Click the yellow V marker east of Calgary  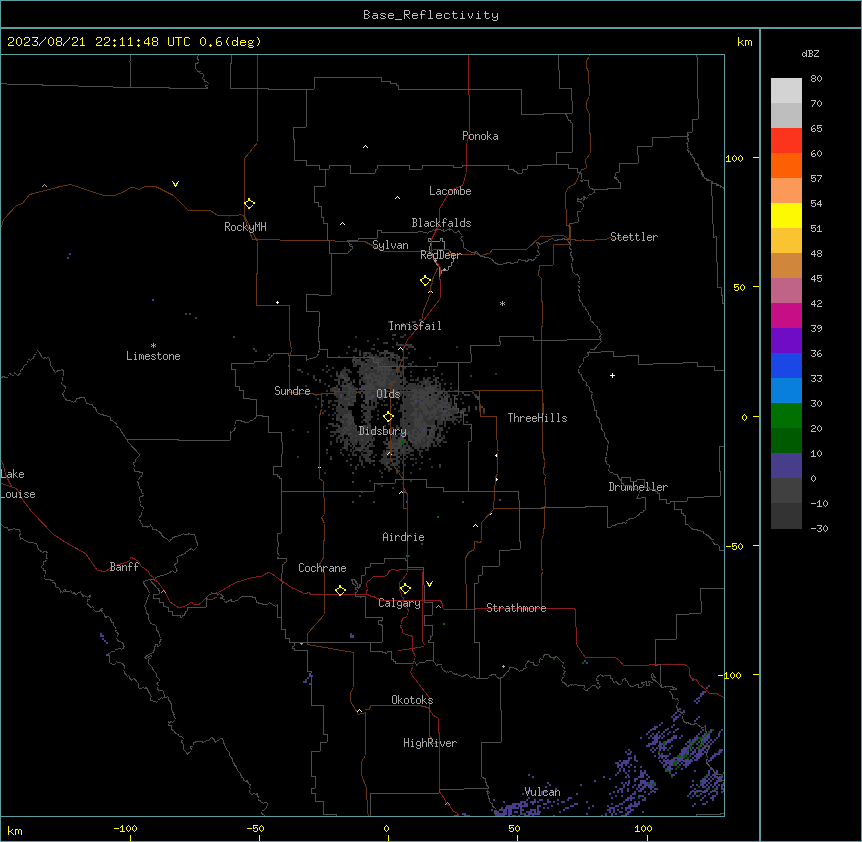coord(429,584)
